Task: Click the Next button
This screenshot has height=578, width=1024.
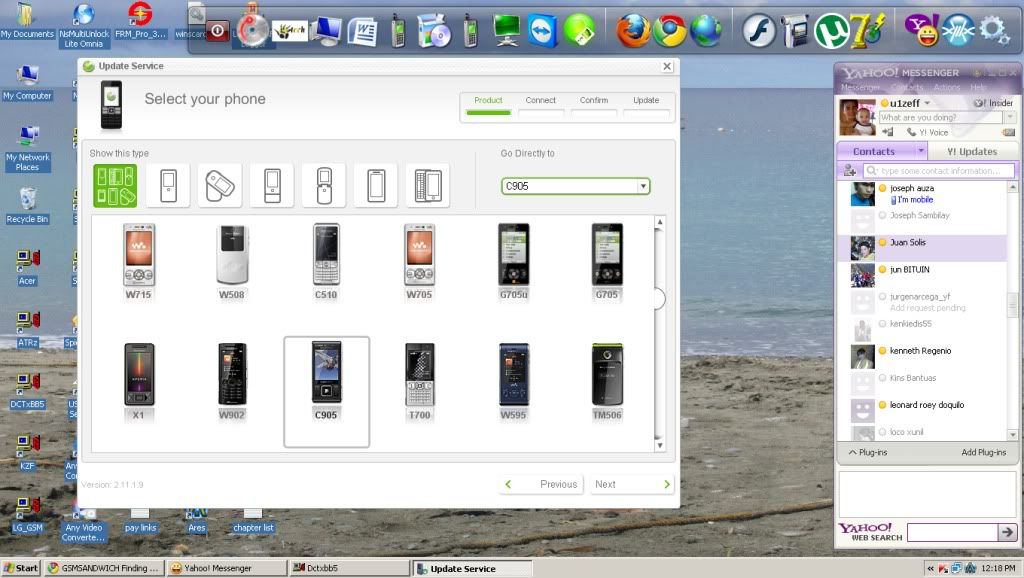Action: pos(631,484)
